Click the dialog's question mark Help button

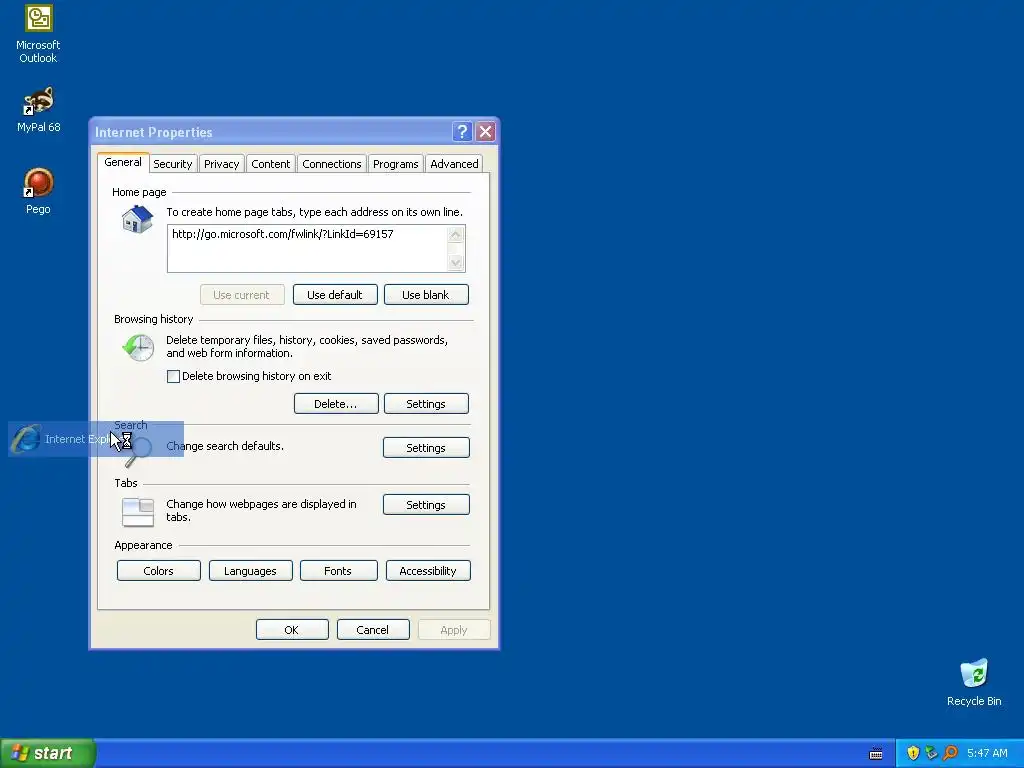[x=462, y=132]
